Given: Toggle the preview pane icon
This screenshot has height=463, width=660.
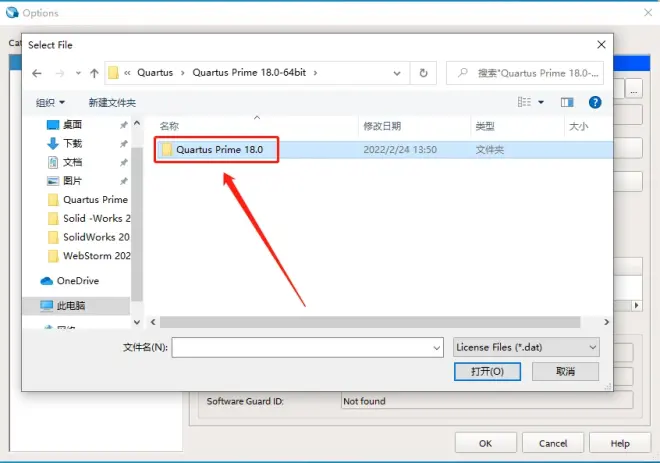Looking at the screenshot, I should (x=567, y=102).
